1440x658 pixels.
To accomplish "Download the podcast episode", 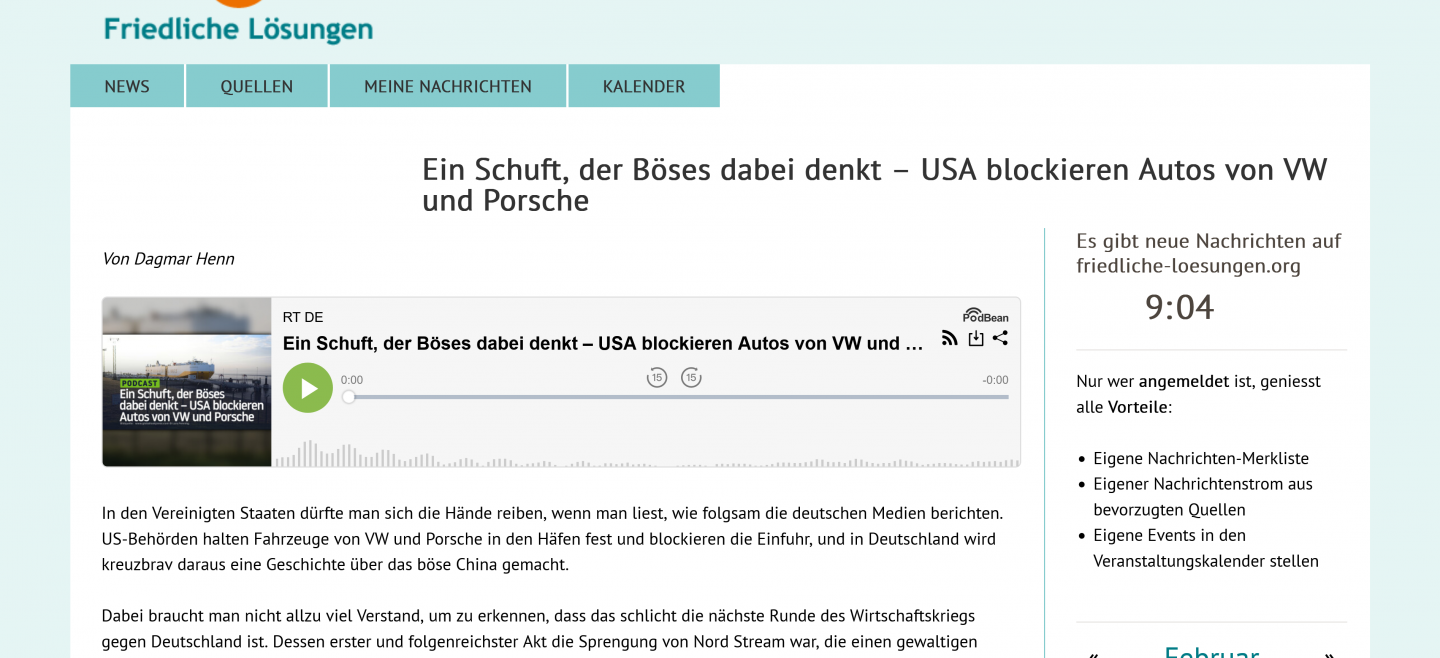I will [975, 338].
